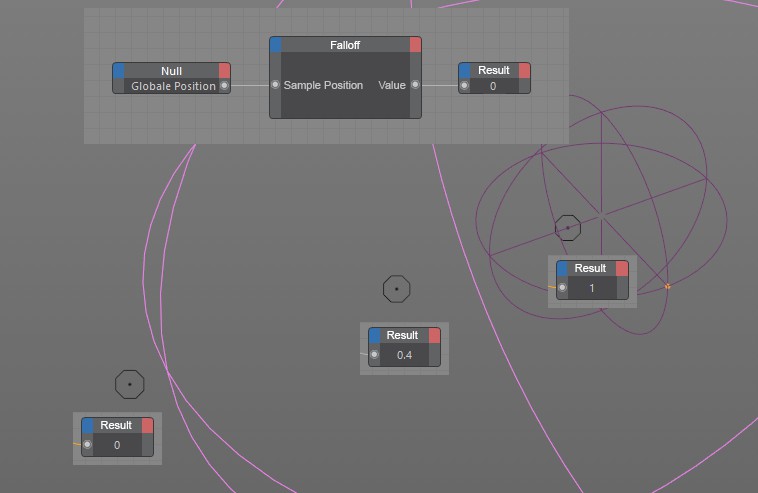758x493 pixels.
Task: Select the null object at lower left
Action: click(130, 384)
